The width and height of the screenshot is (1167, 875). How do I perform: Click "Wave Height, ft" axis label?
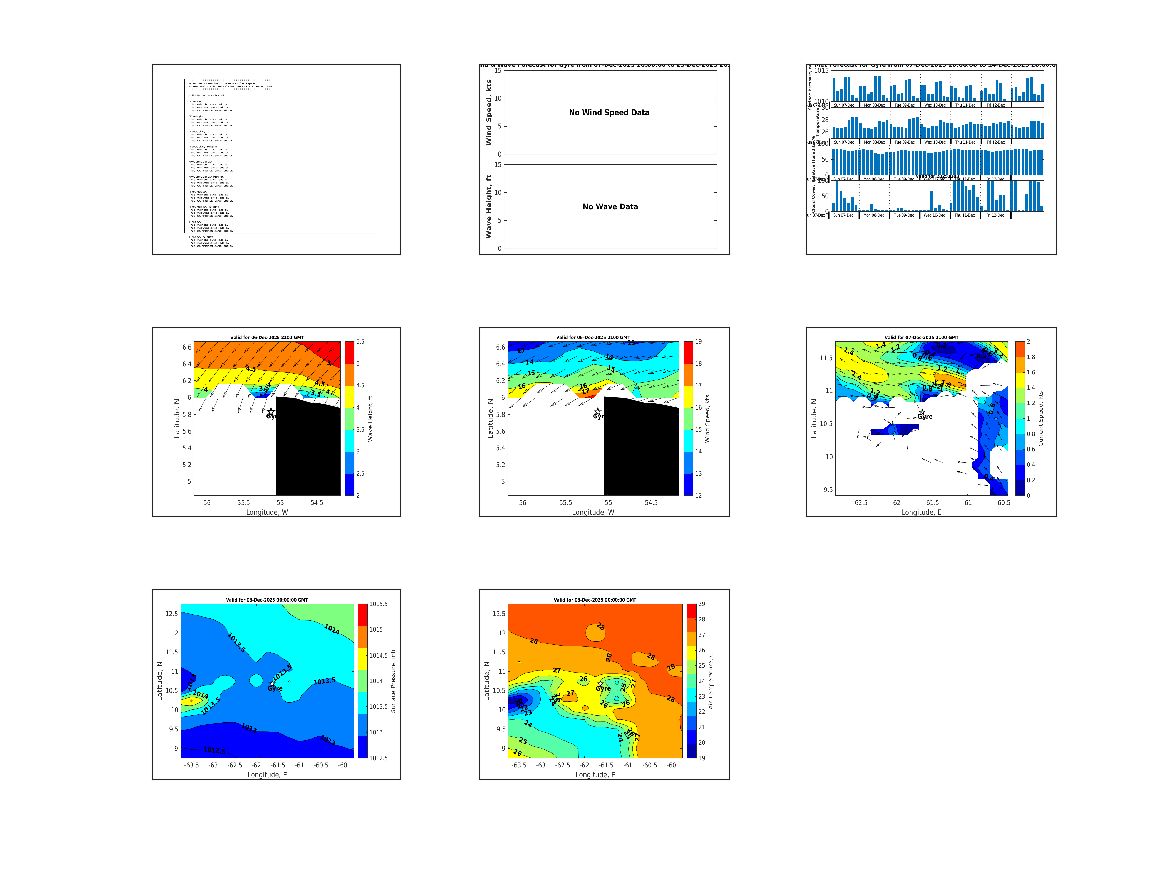(490, 205)
